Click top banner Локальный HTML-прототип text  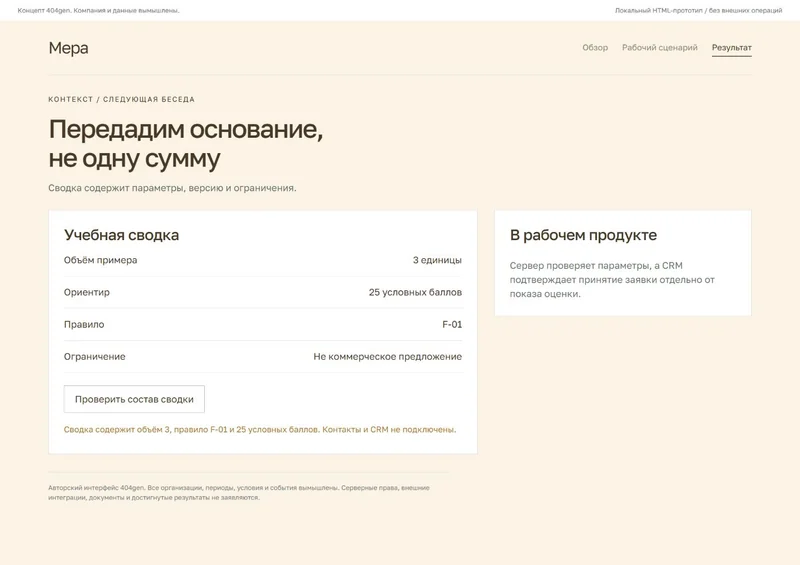click(698, 10)
